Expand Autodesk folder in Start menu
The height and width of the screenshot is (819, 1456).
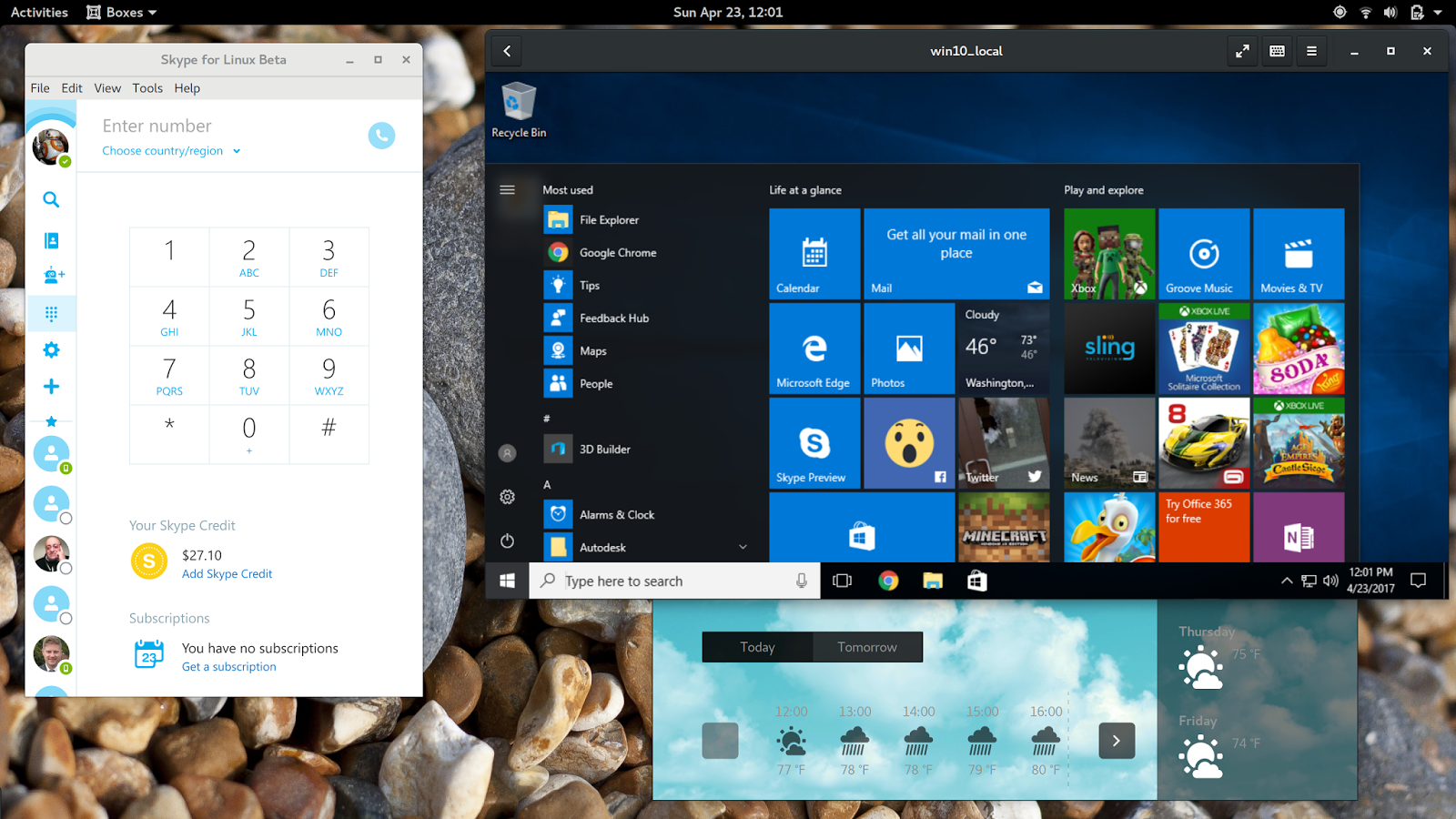pos(743,547)
